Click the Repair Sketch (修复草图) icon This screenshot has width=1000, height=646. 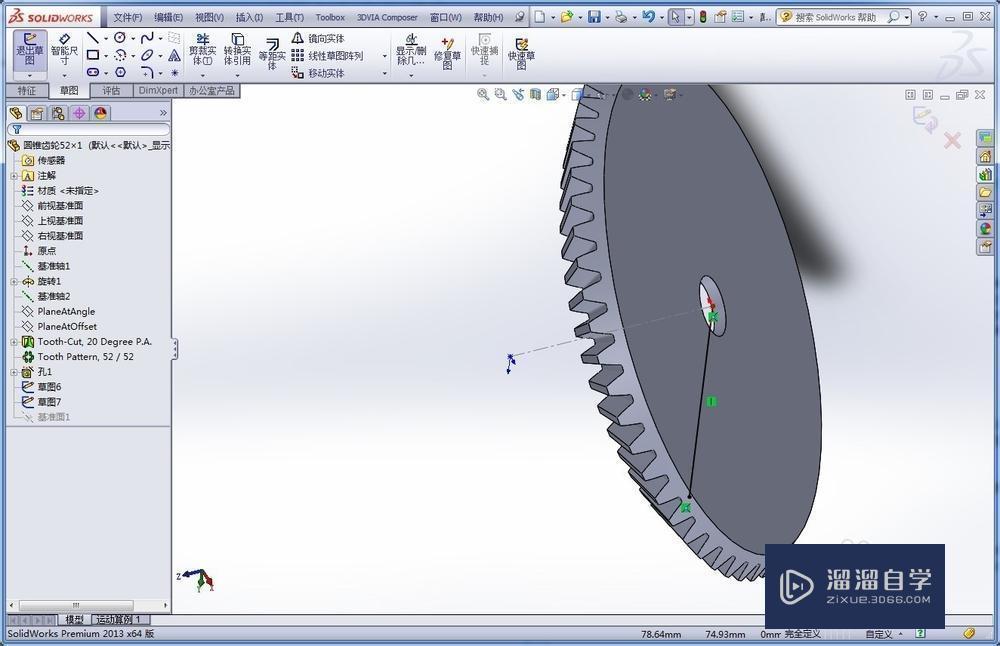tap(447, 50)
